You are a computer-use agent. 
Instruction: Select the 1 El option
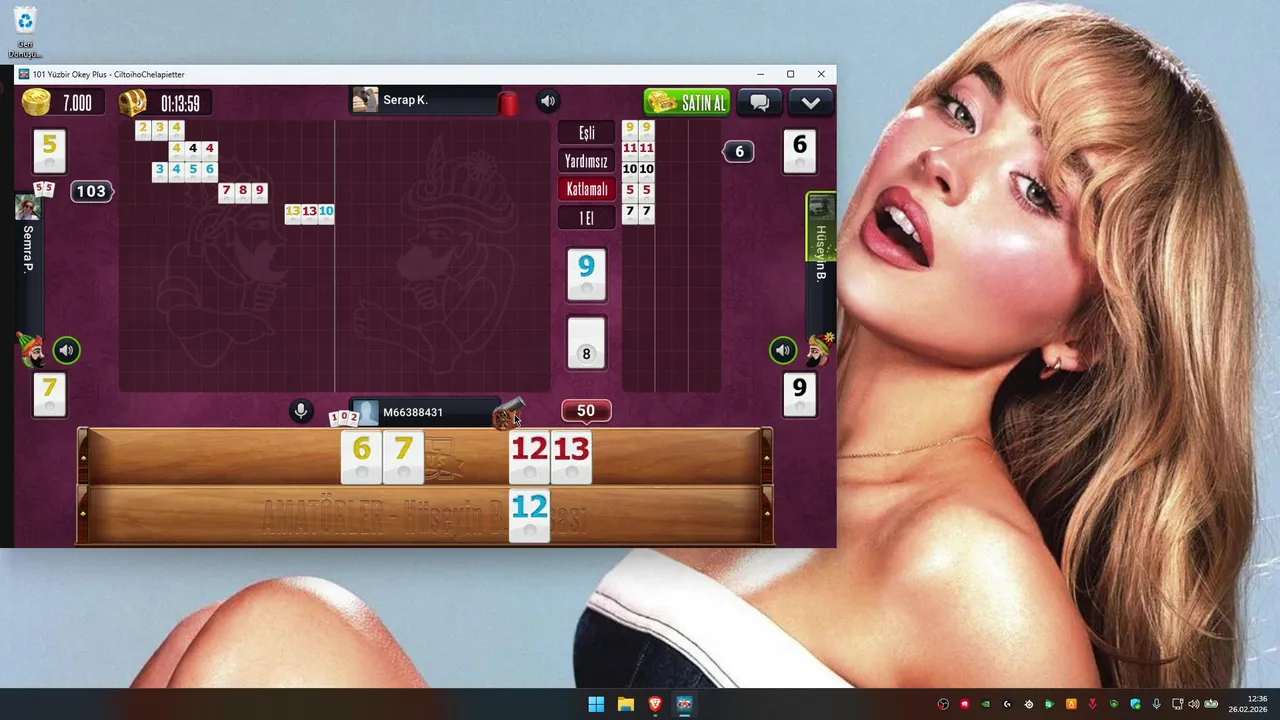(x=586, y=217)
